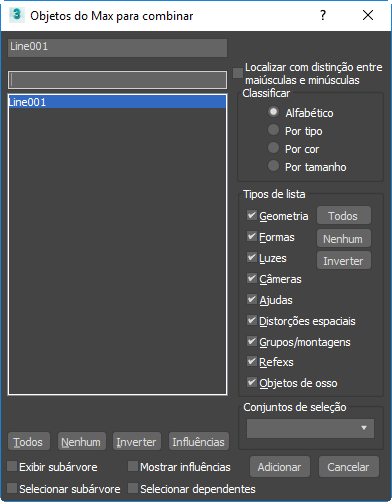
Task: Enable case-sensitive search checkbox
Action: coord(238,73)
